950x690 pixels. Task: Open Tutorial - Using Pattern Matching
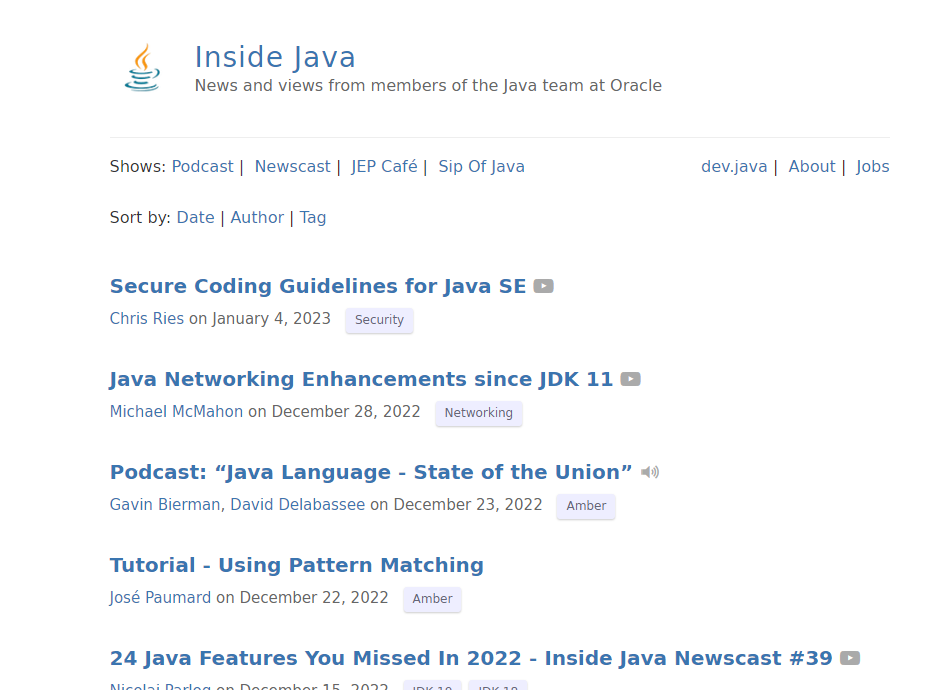[x=297, y=565]
